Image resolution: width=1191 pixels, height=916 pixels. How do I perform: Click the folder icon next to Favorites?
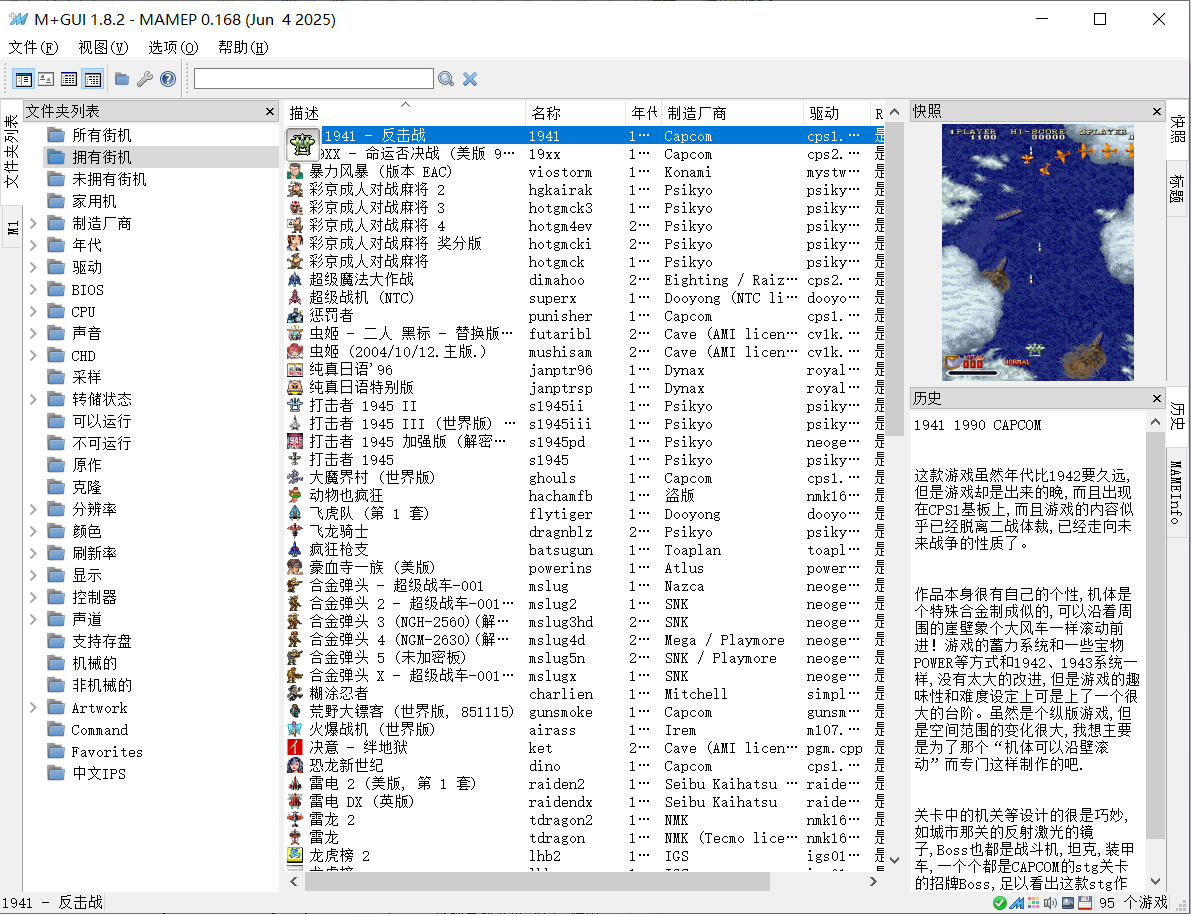tap(55, 751)
